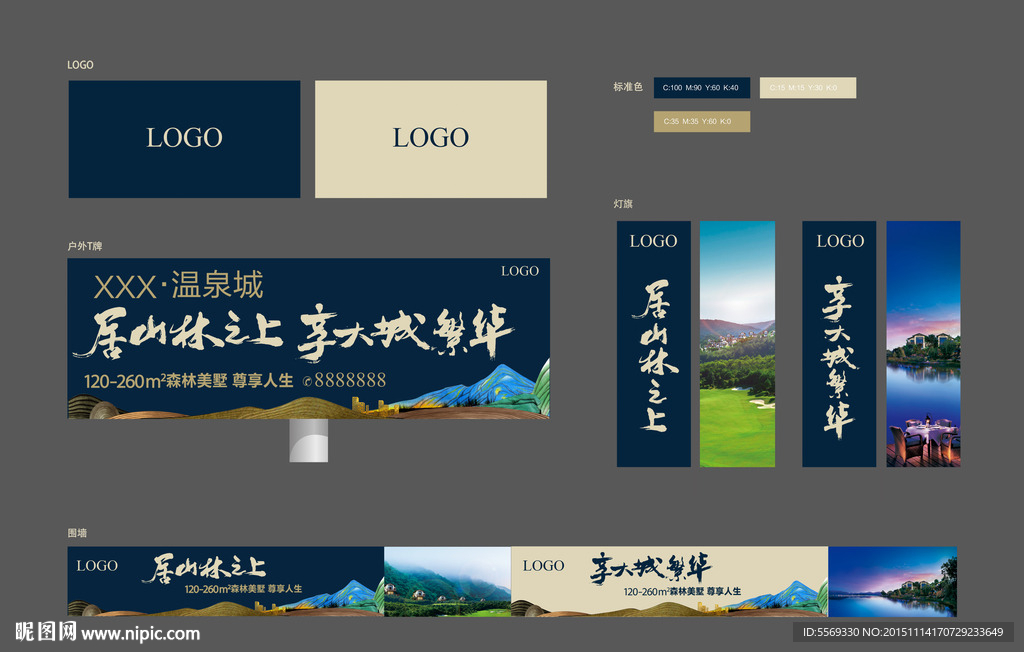The width and height of the screenshot is (1024, 652).
Task: Select the LOGO on the right light flag
Action: (839, 241)
